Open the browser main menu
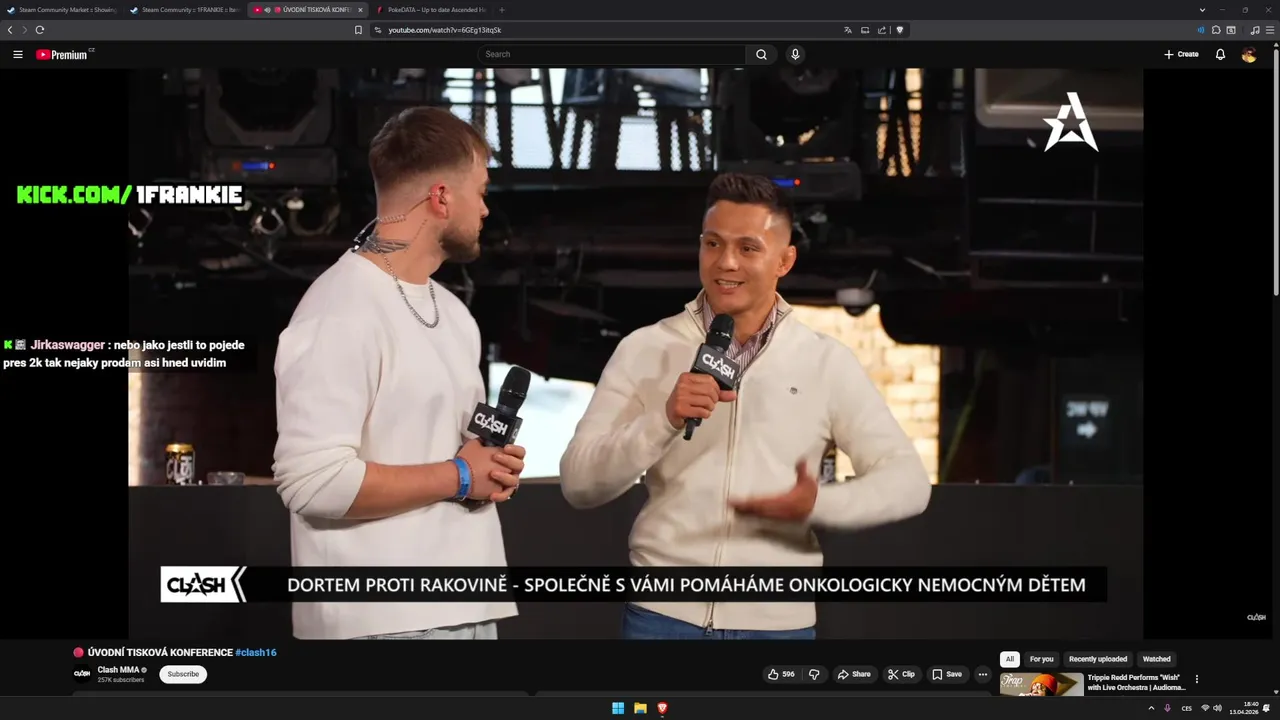 (x=1269, y=30)
